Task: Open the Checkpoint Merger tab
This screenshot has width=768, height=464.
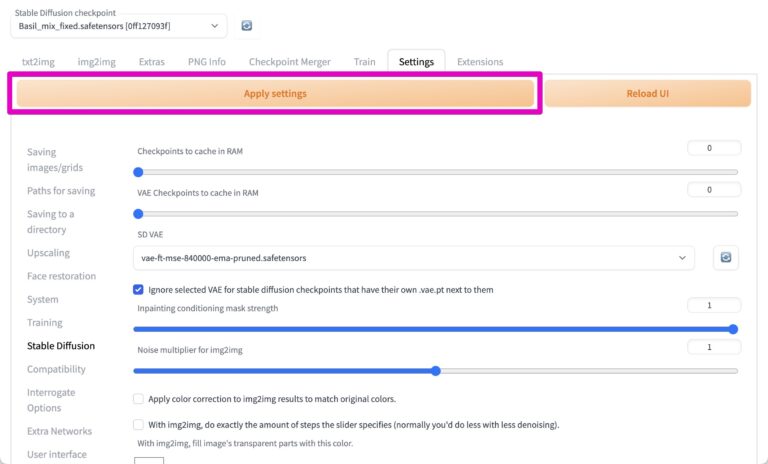Action: [289, 62]
